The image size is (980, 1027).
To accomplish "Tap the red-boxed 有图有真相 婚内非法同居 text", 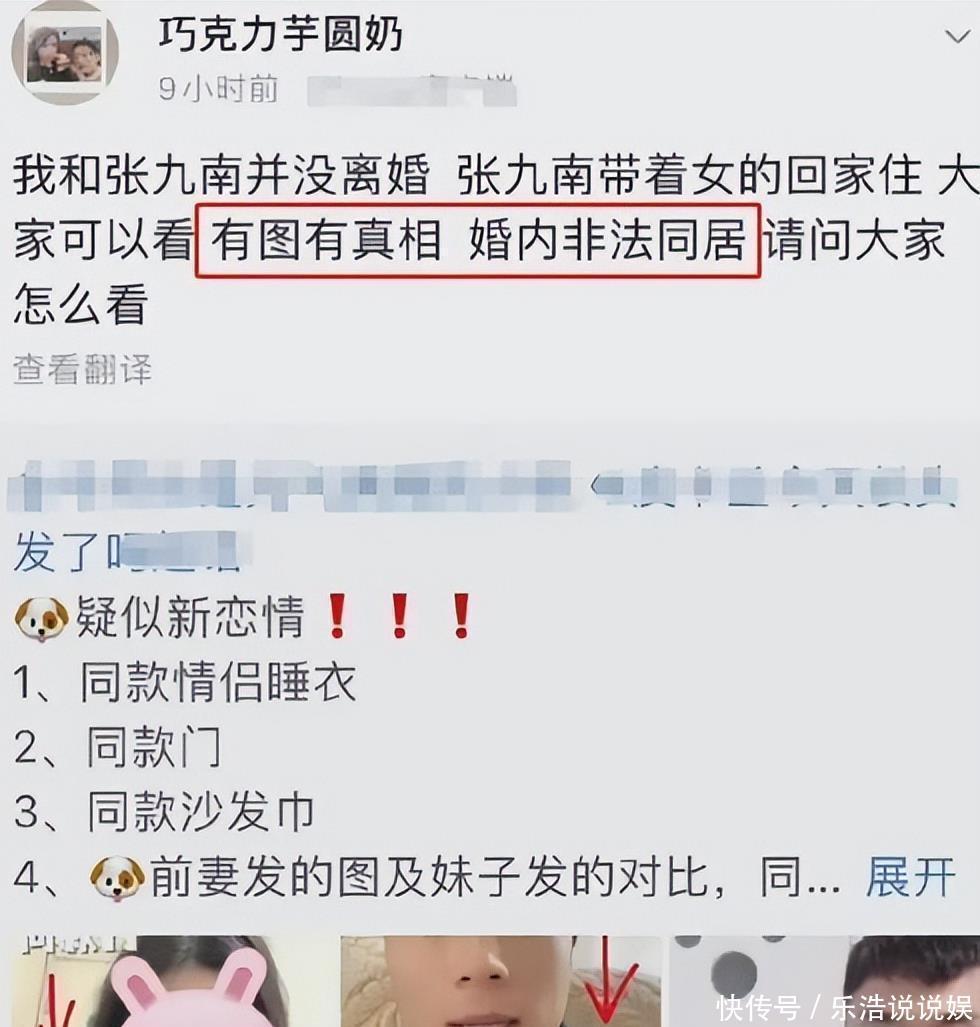I will pos(478,240).
